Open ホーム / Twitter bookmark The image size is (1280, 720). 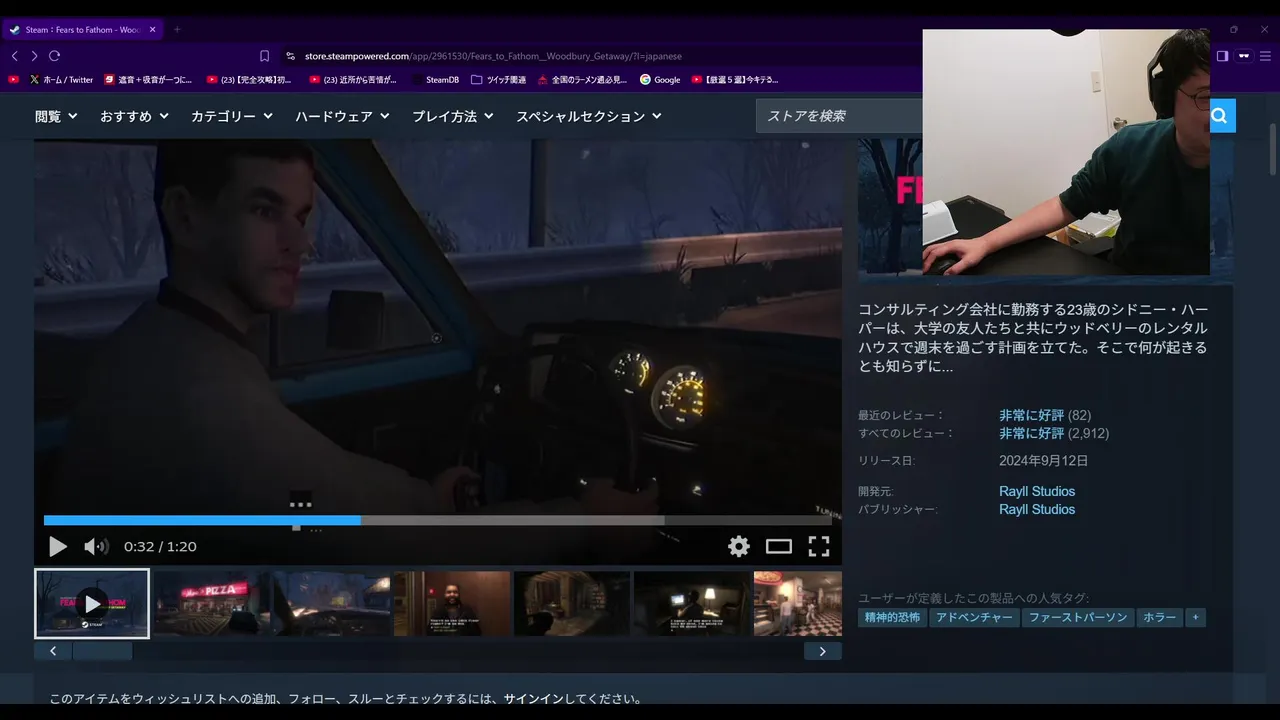click(61, 79)
